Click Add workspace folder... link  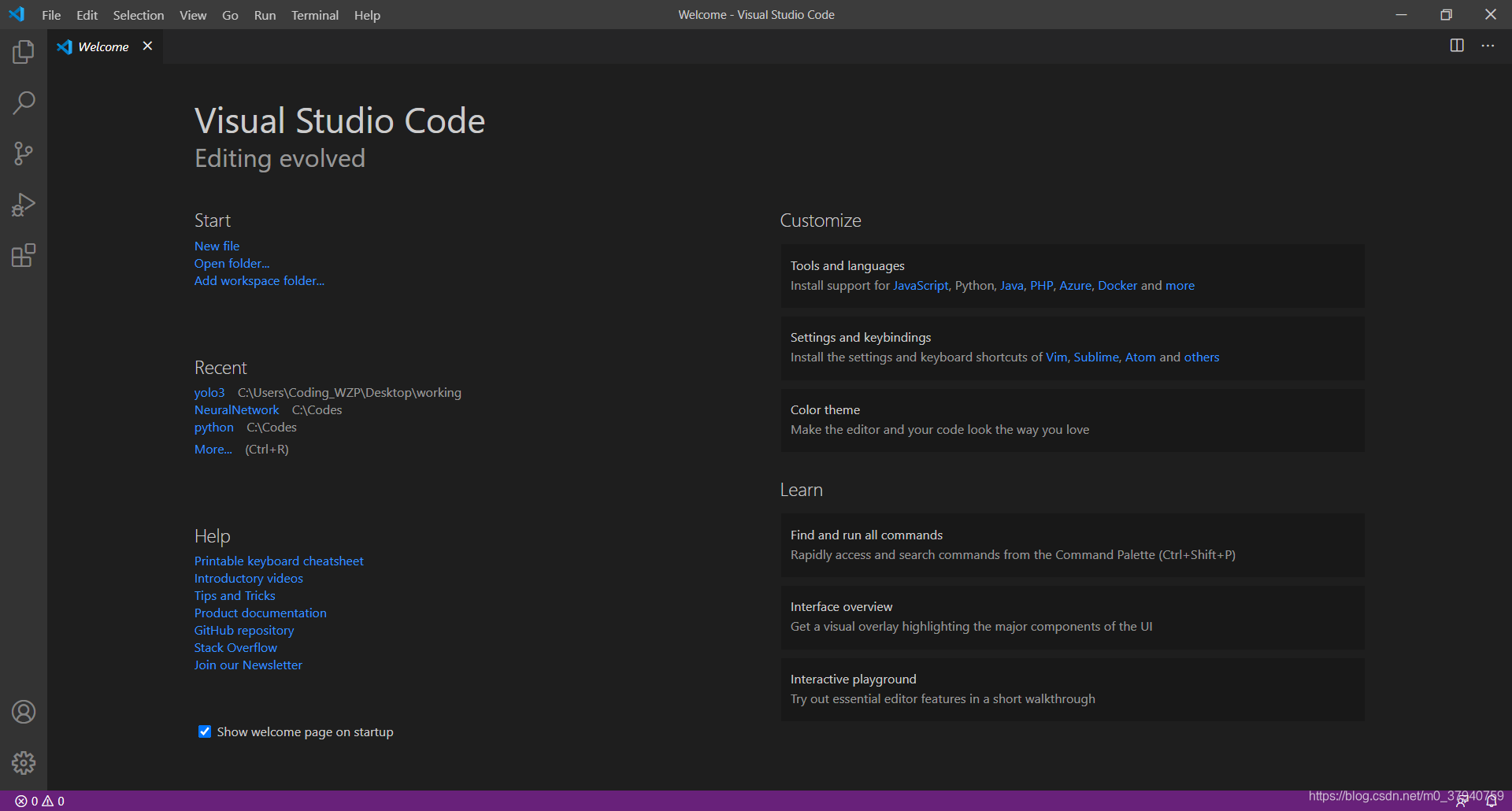click(259, 280)
